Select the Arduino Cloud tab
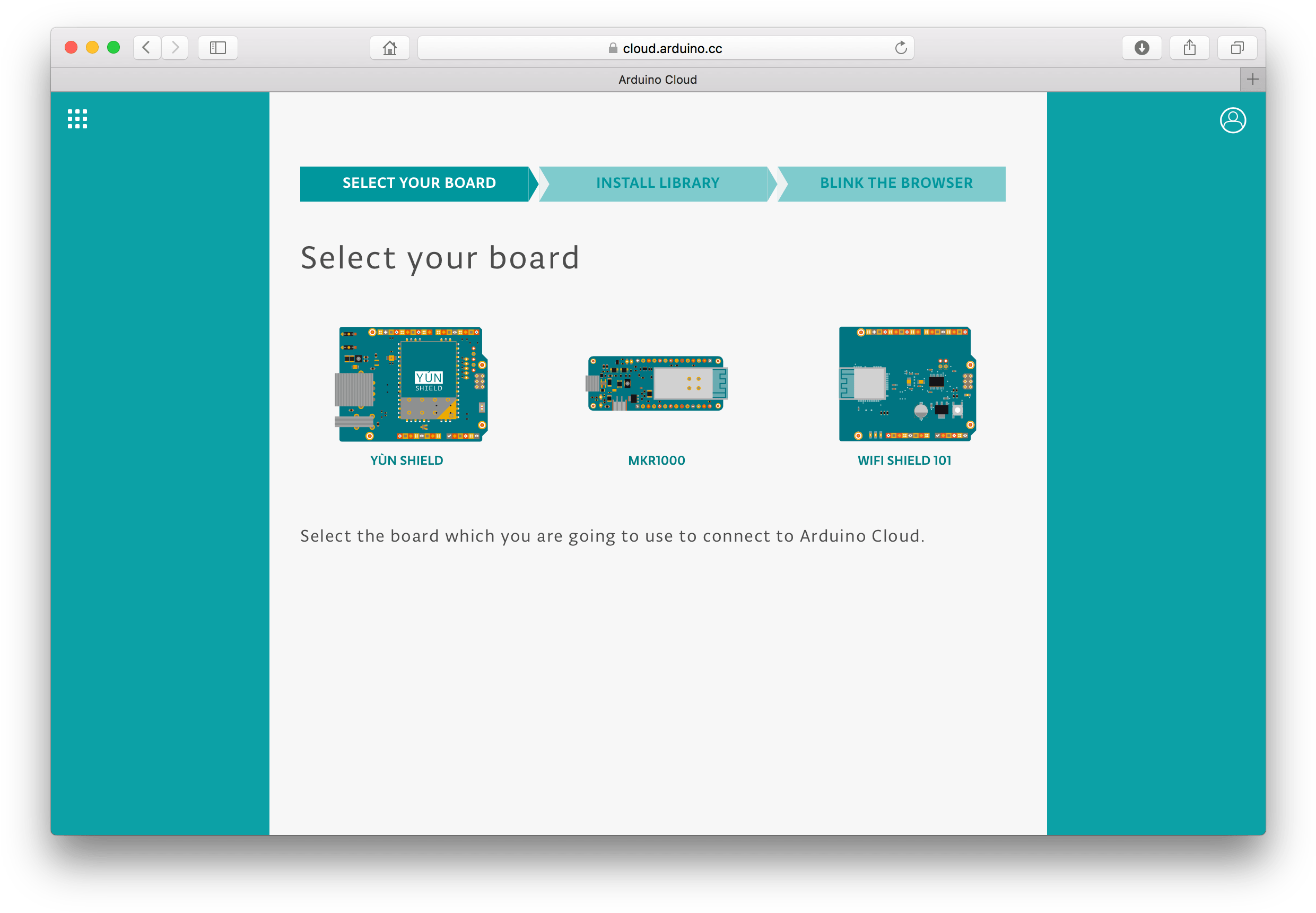The image size is (1316, 913). click(x=645, y=80)
